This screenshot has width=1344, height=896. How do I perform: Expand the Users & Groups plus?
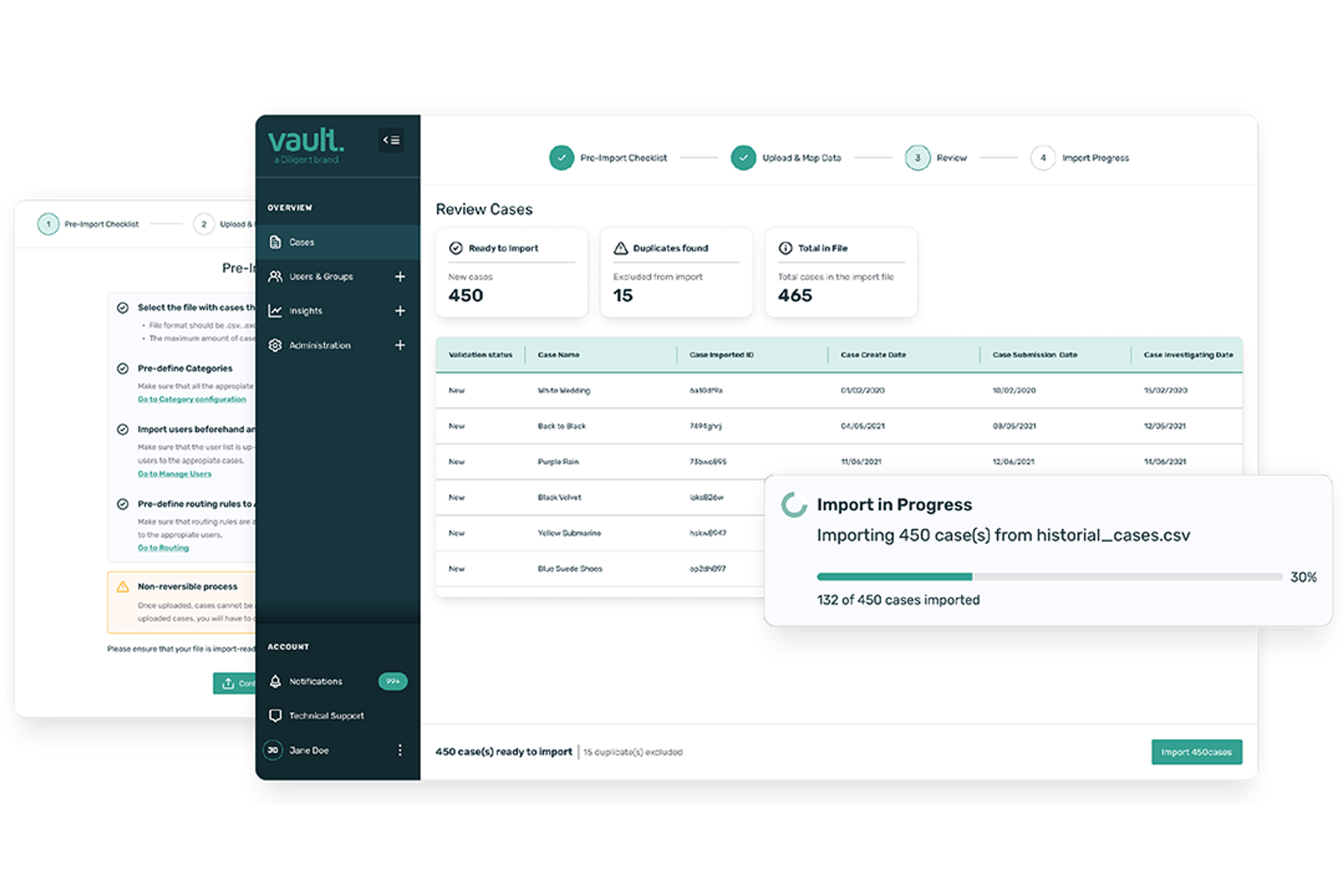click(400, 276)
